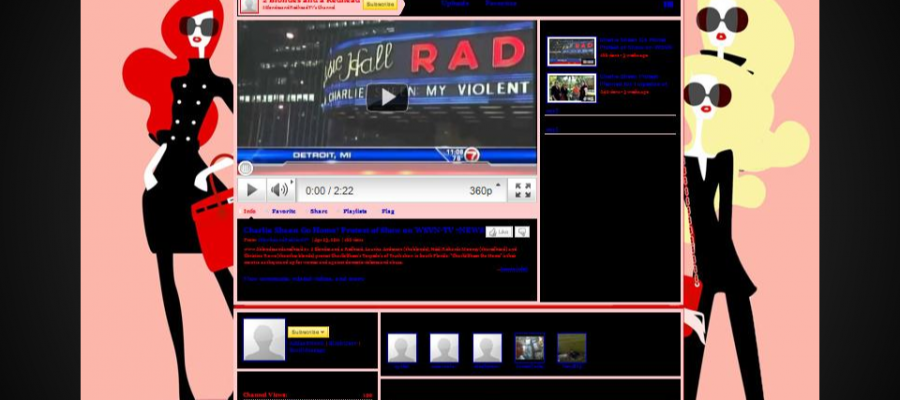Click the more info link under description
The height and width of the screenshot is (400, 900).
click(513, 269)
